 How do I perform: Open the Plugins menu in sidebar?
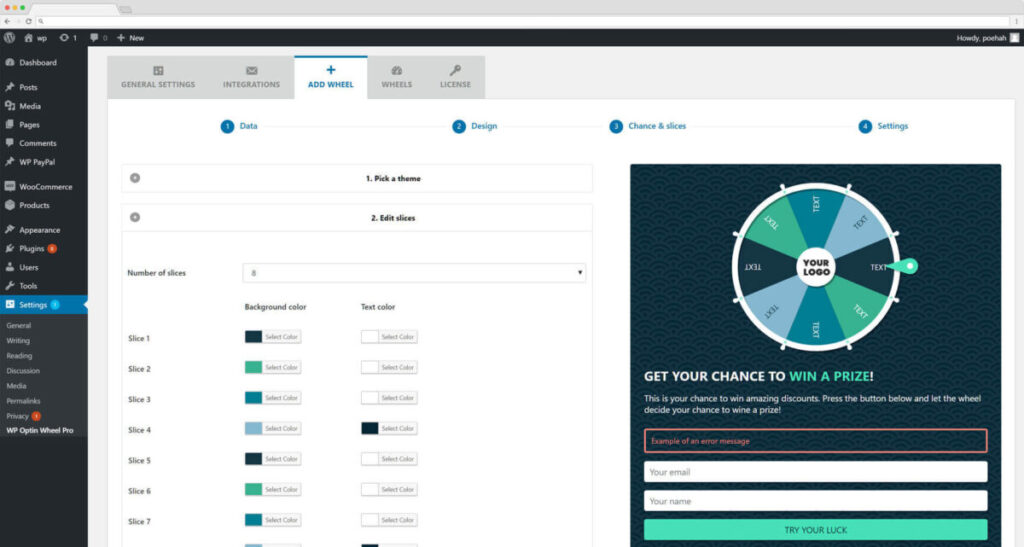click(x=32, y=249)
